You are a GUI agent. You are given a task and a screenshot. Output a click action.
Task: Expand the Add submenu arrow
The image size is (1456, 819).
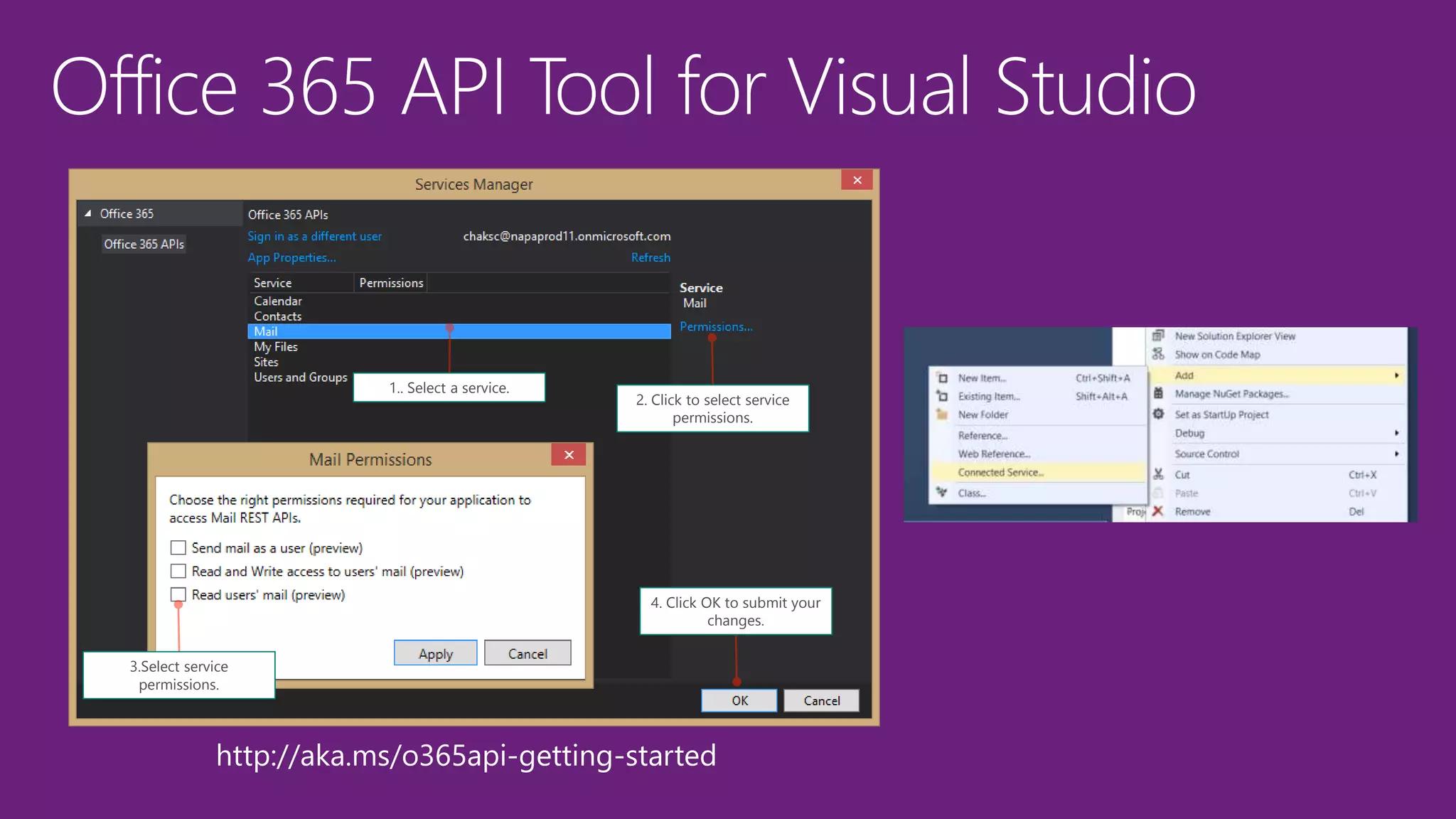coord(1397,375)
